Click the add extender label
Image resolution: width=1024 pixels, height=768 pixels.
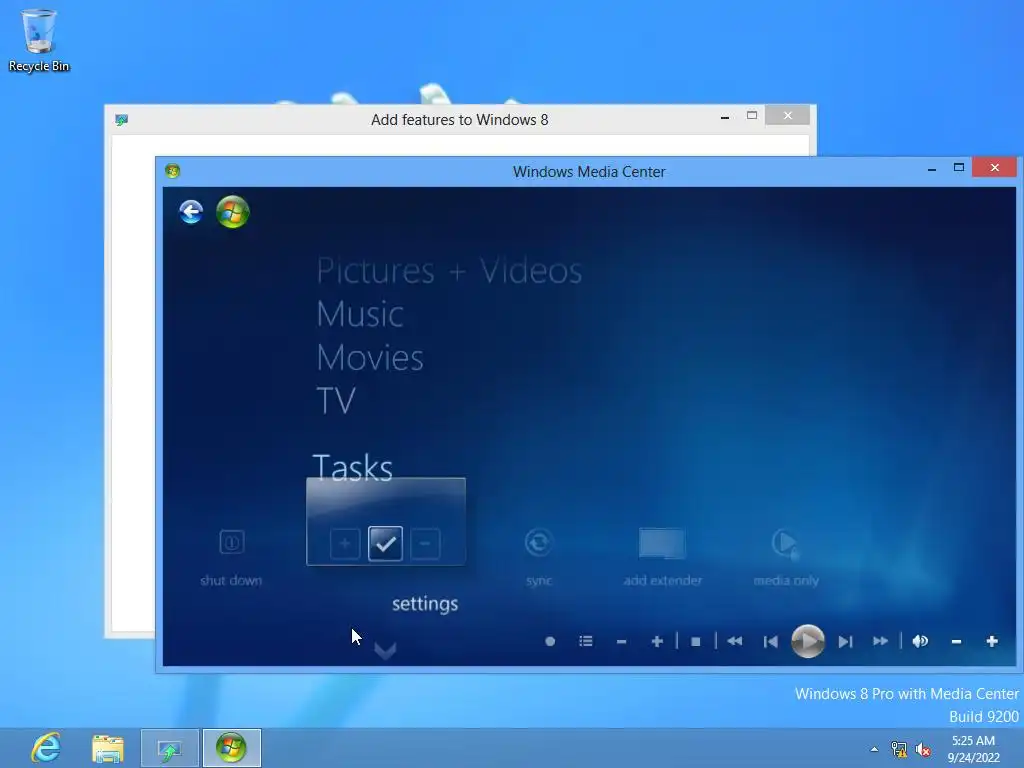click(662, 581)
